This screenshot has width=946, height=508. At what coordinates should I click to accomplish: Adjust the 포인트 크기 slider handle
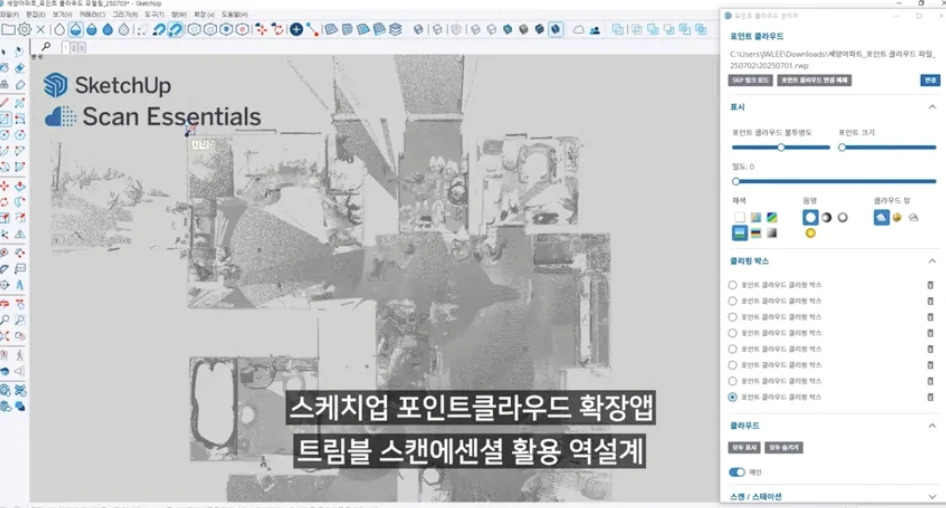click(842, 147)
